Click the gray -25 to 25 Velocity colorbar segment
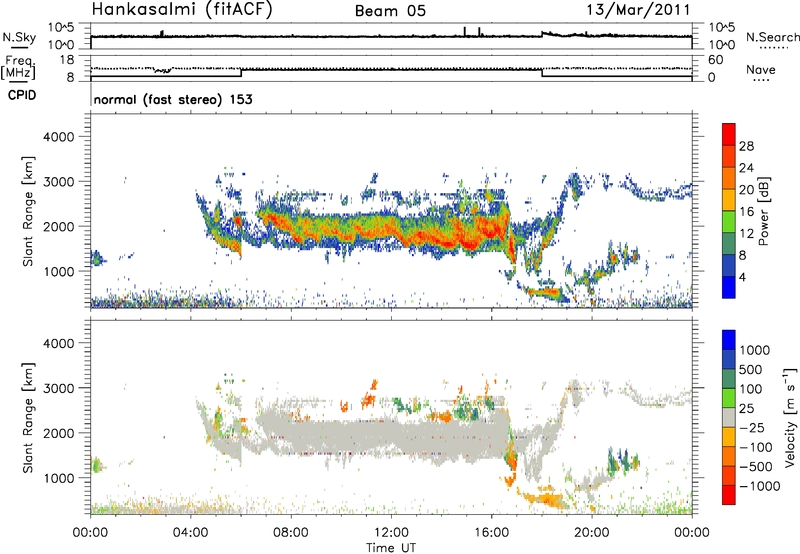800x554 pixels. pyautogui.click(x=729, y=418)
